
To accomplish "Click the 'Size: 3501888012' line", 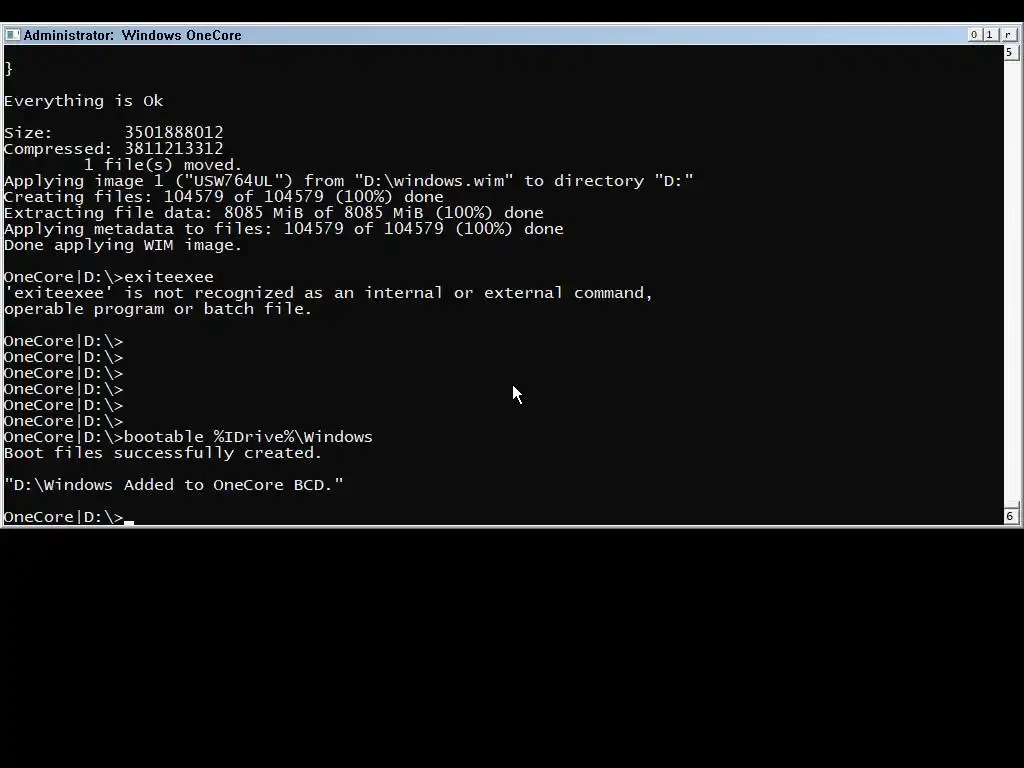I will (x=114, y=133).
